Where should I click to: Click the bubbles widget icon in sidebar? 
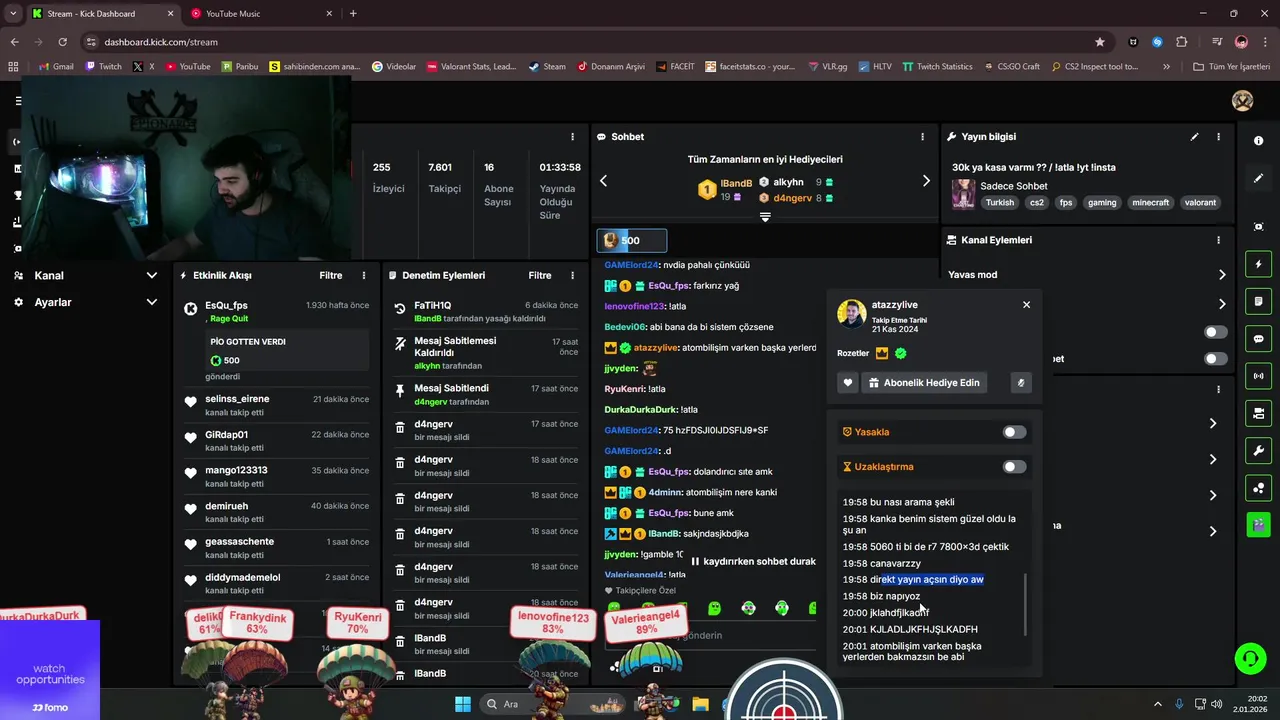click(x=1258, y=487)
